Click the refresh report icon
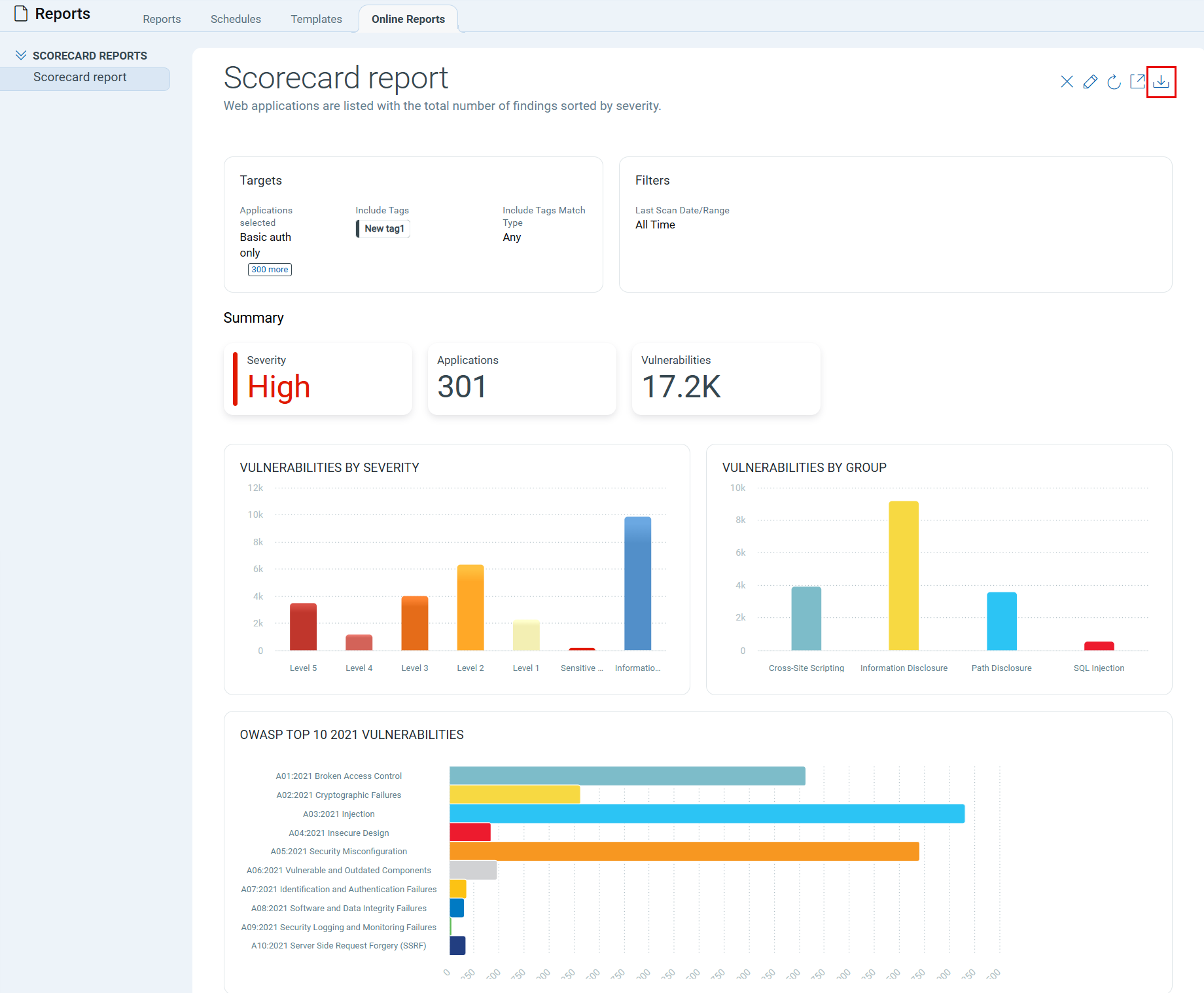Viewport: 1204px width, 993px height. 1114,82
